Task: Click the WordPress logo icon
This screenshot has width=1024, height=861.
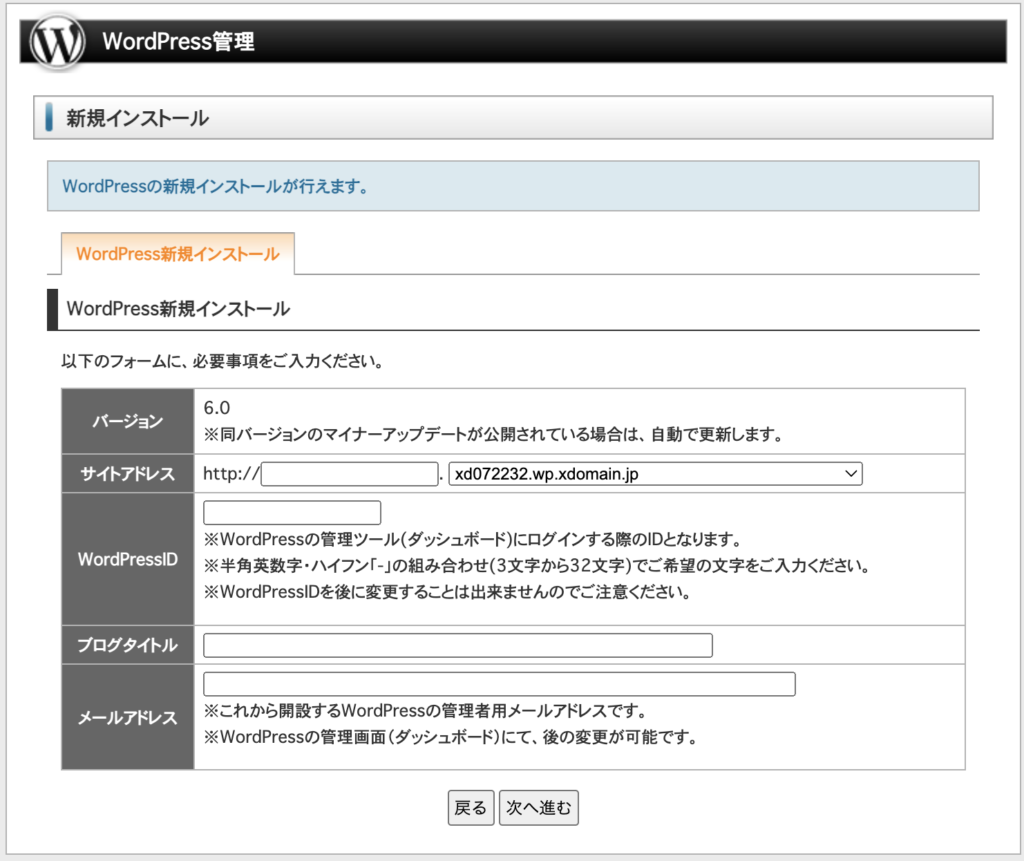Action: pyautogui.click(x=58, y=42)
